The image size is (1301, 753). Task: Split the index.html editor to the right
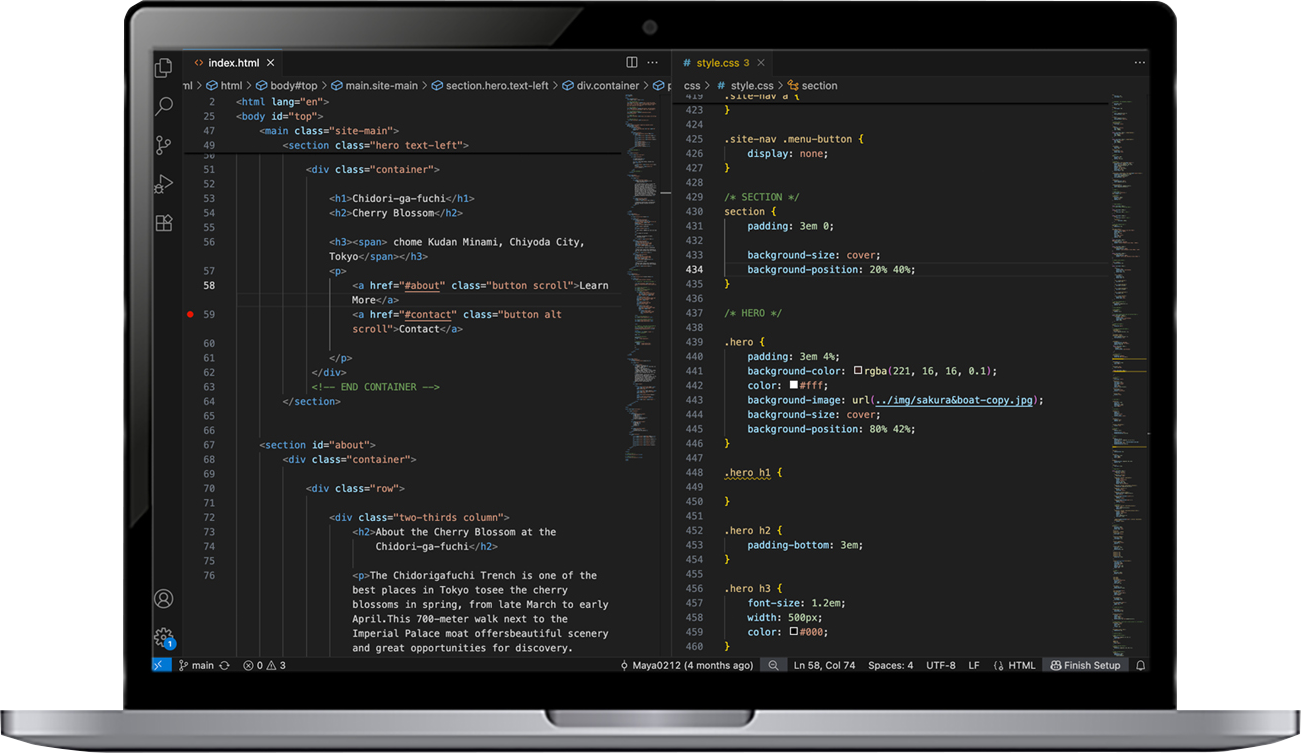coord(631,63)
